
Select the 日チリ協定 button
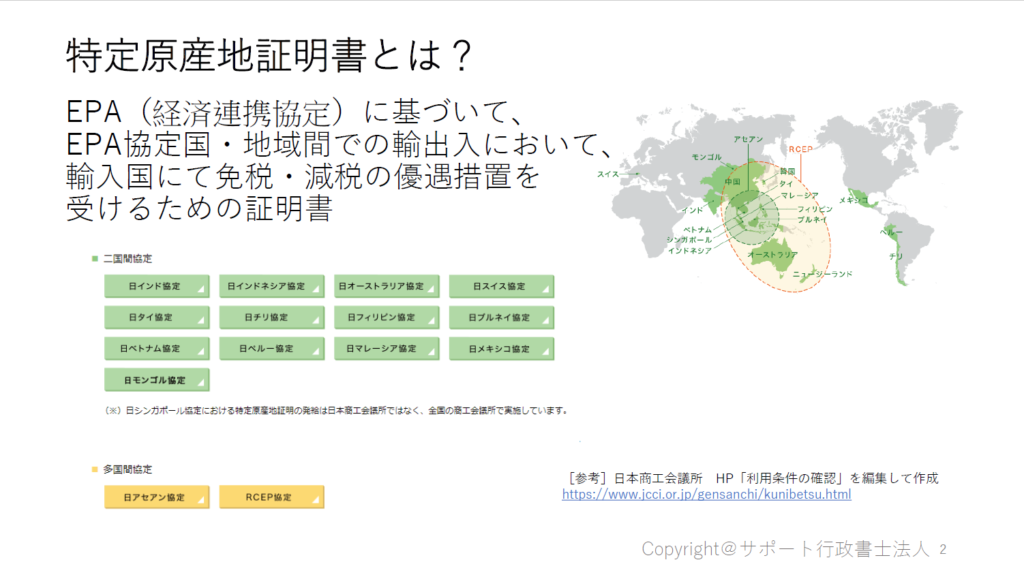pos(271,317)
